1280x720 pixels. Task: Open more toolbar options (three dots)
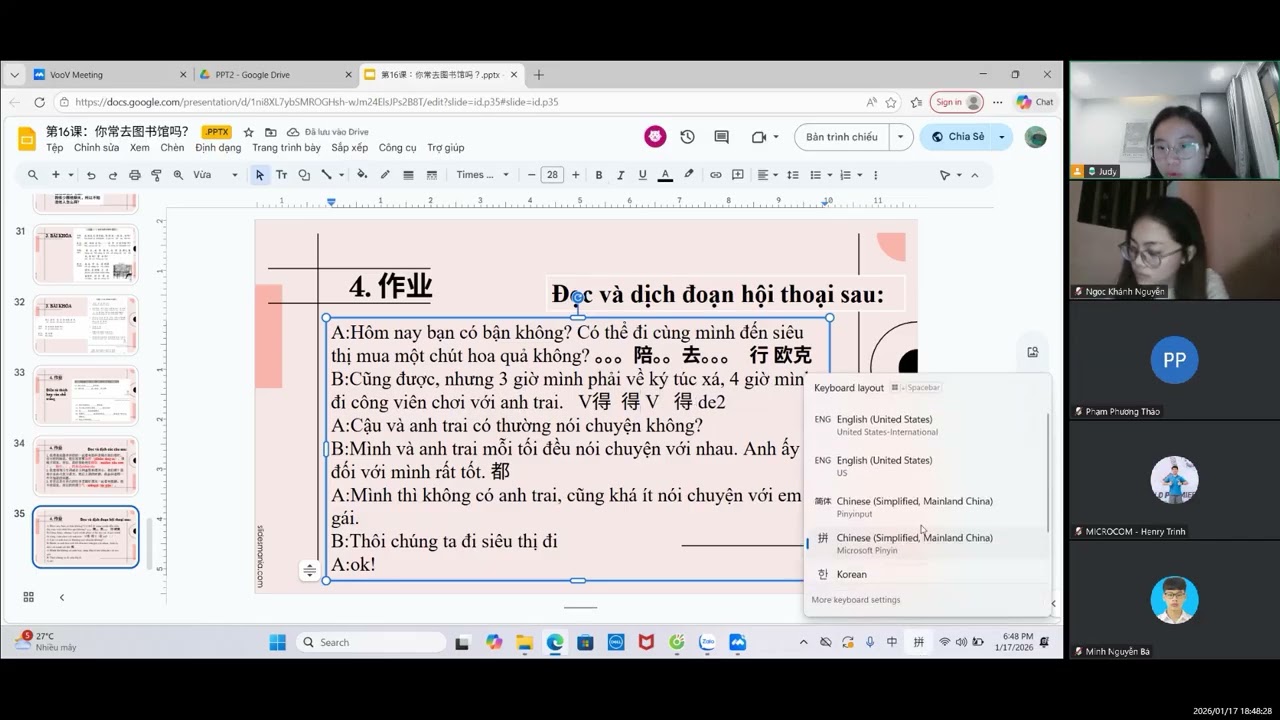coord(876,175)
